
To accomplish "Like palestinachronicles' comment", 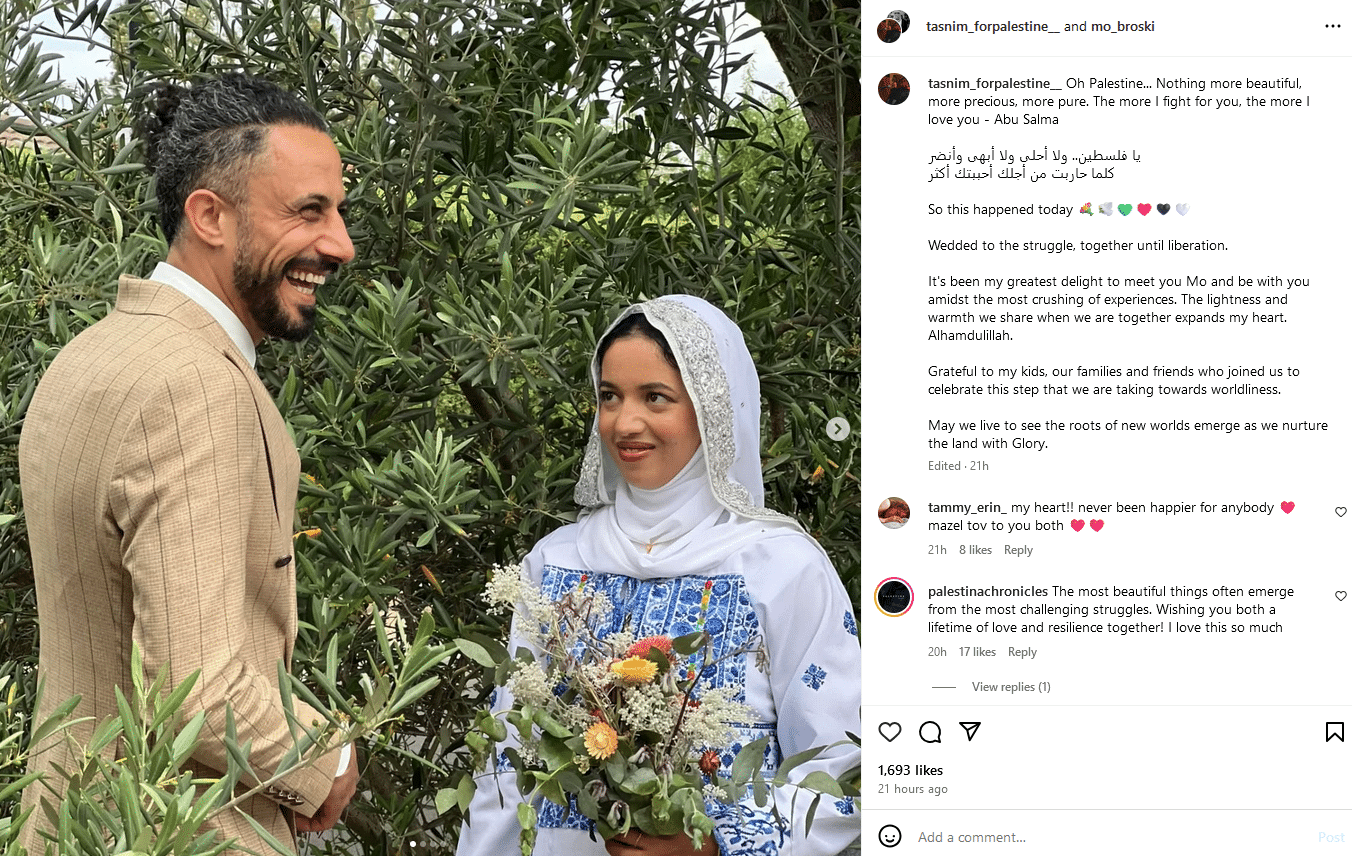I will (x=1341, y=596).
